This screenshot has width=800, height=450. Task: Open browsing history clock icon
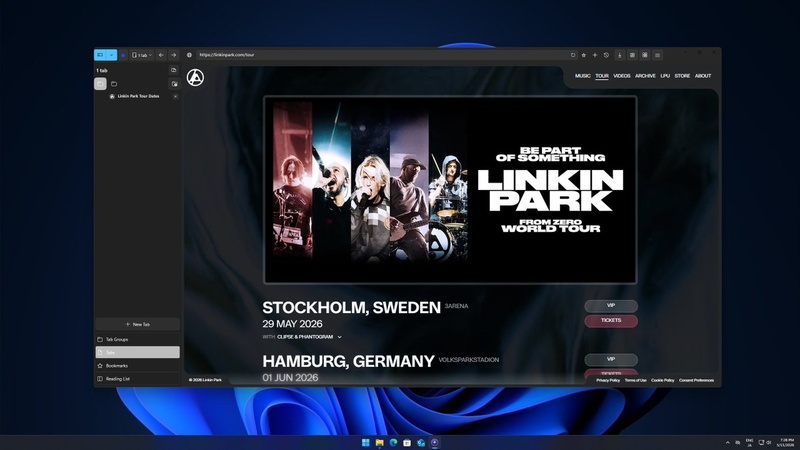click(x=606, y=55)
